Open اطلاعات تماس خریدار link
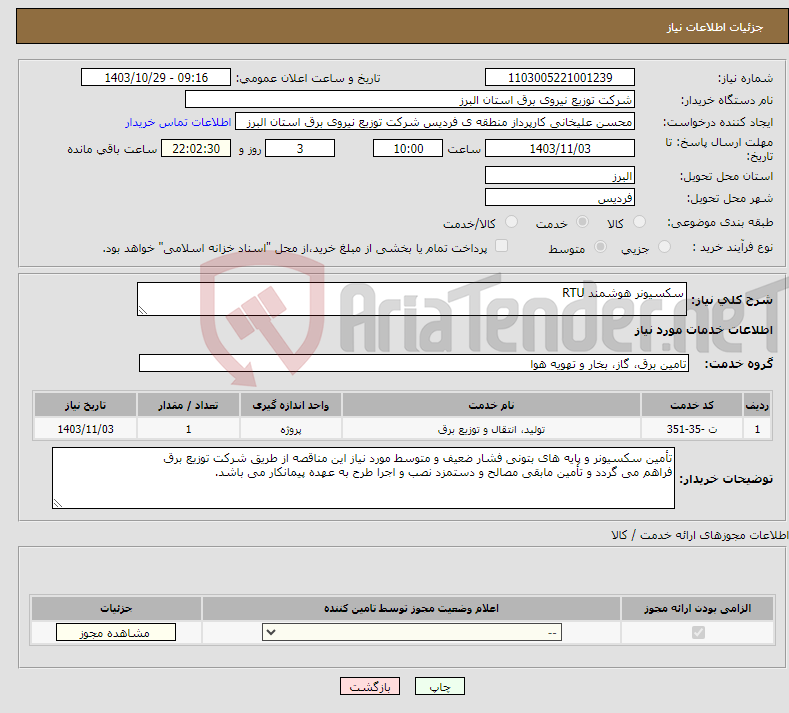Image resolution: width=789 pixels, height=713 pixels. click(178, 122)
